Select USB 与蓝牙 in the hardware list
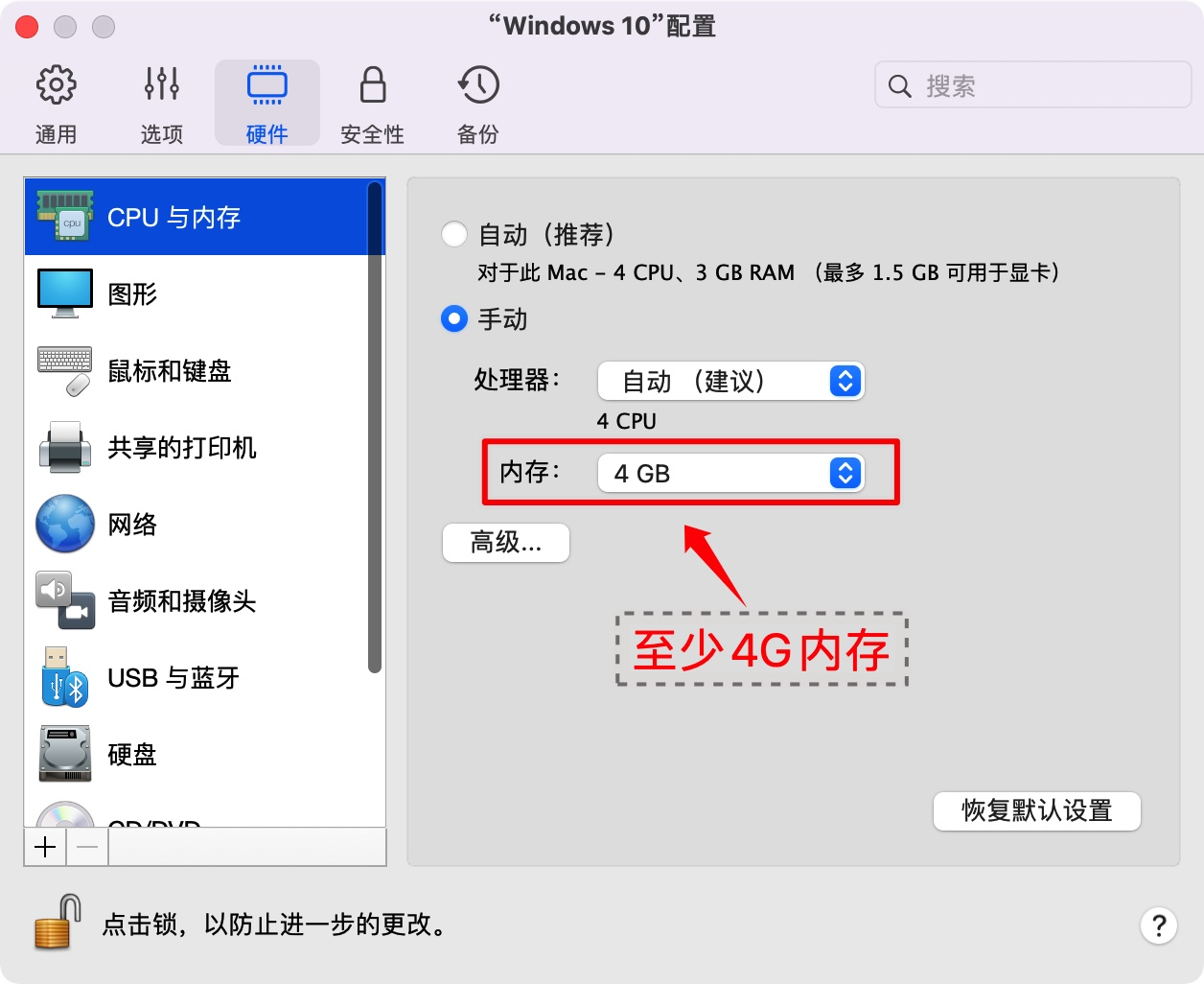 197,677
